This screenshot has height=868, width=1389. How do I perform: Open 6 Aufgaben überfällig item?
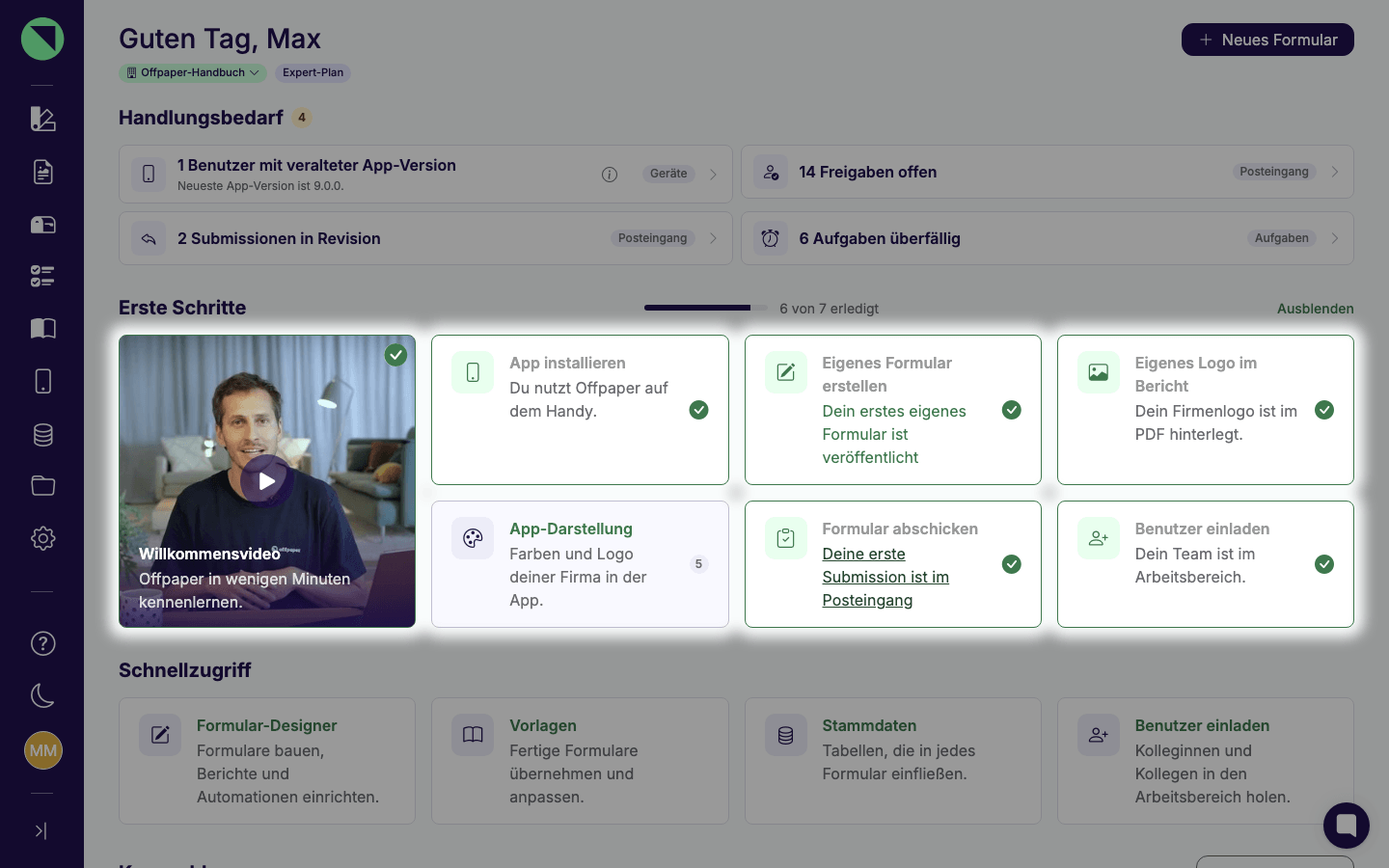(x=1047, y=238)
